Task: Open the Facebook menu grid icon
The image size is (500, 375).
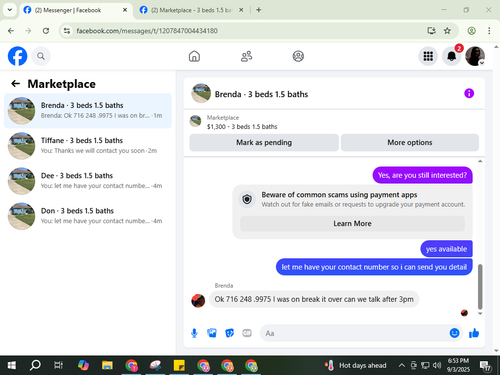Action: point(428,56)
